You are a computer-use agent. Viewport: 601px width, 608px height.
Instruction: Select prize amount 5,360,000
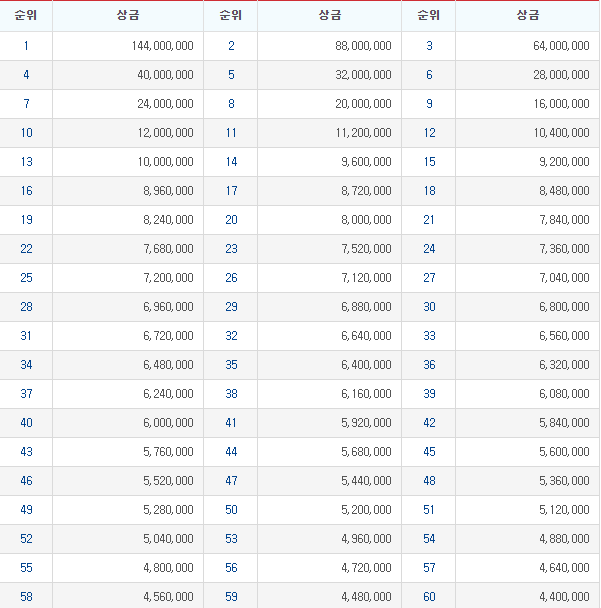click(x=564, y=481)
